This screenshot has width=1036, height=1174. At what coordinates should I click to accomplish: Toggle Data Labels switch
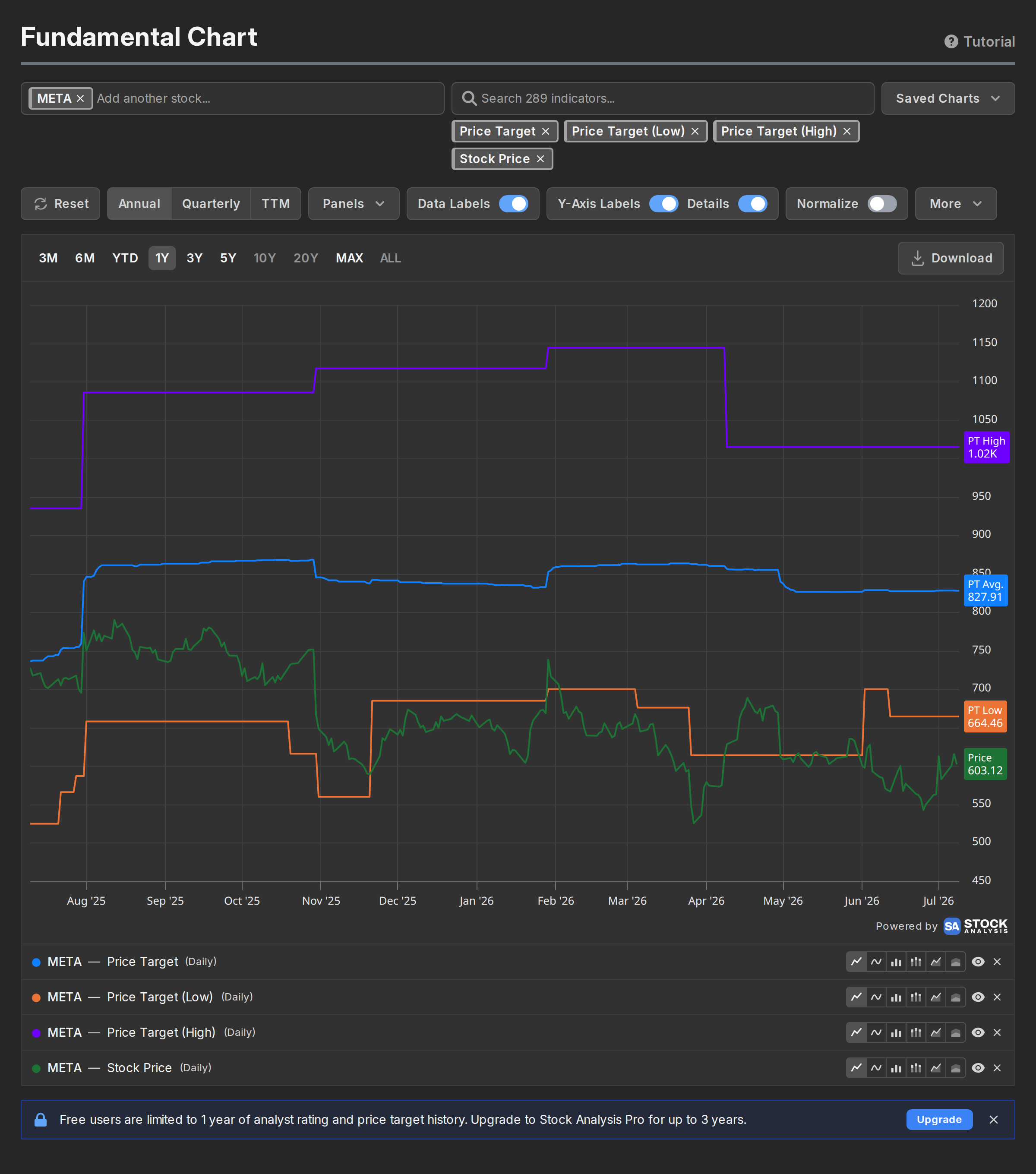click(x=513, y=204)
